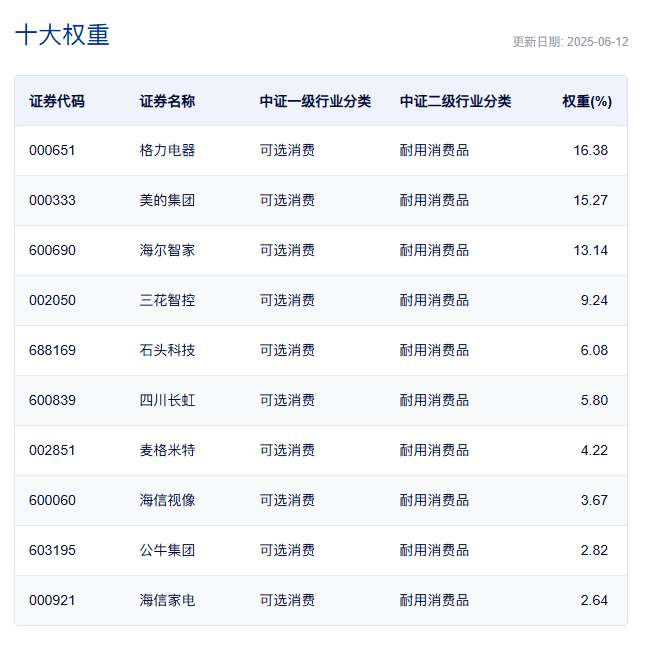
Task: Select security code 002851
Action: [52, 450]
